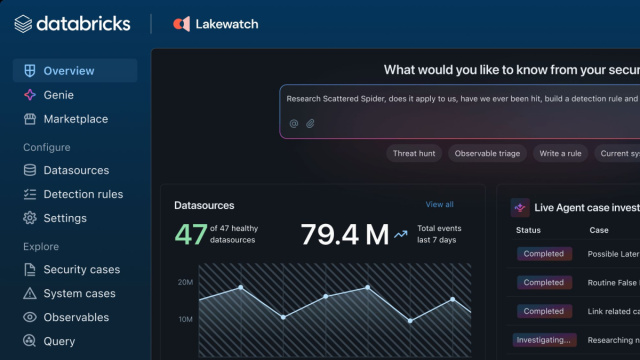Image resolution: width=640 pixels, height=360 pixels.
Task: Select the Observable triage suggestion chip
Action: pyautogui.click(x=487, y=153)
